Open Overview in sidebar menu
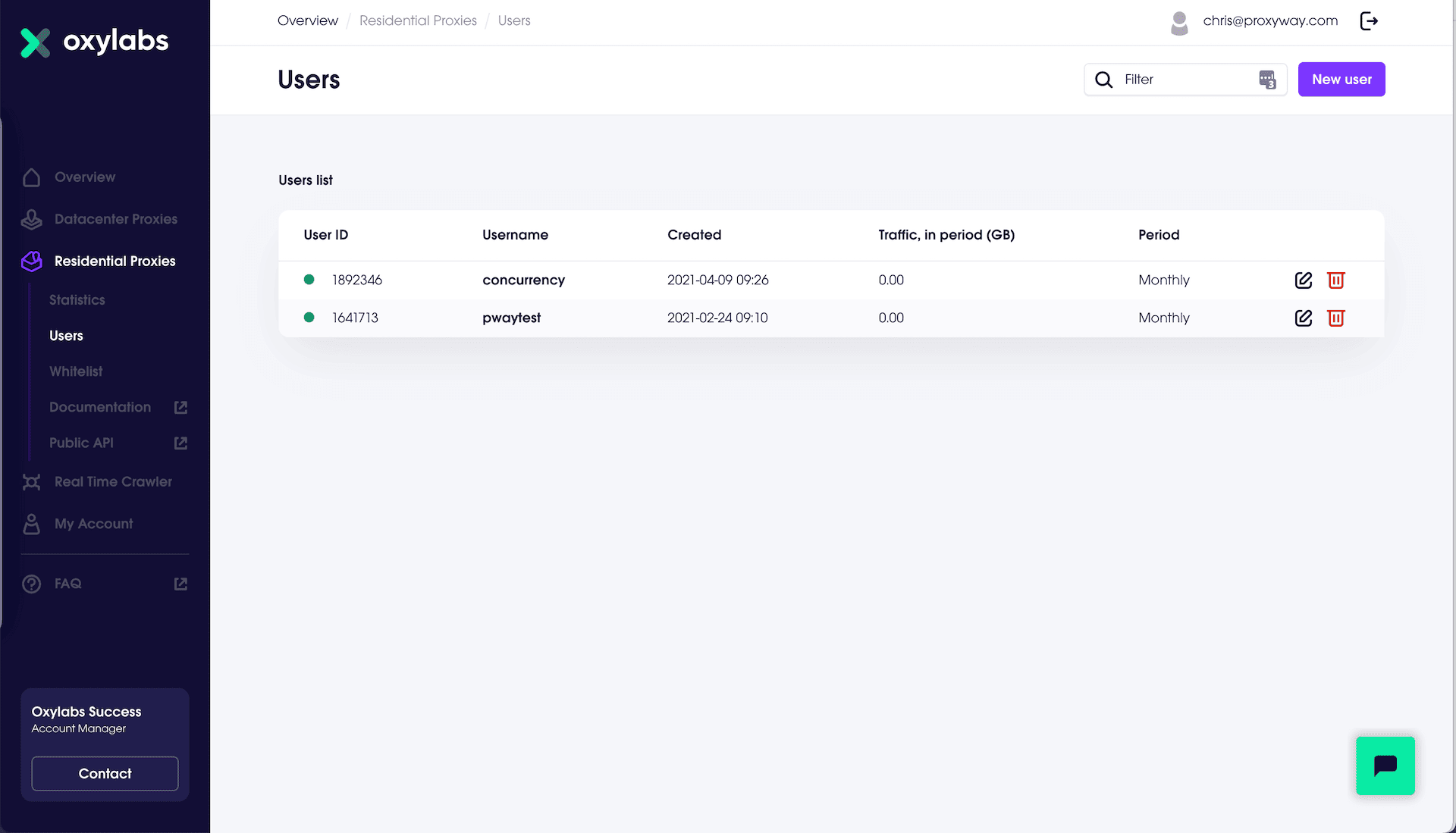Screen dimensions: 1456x833 click(x=85, y=177)
